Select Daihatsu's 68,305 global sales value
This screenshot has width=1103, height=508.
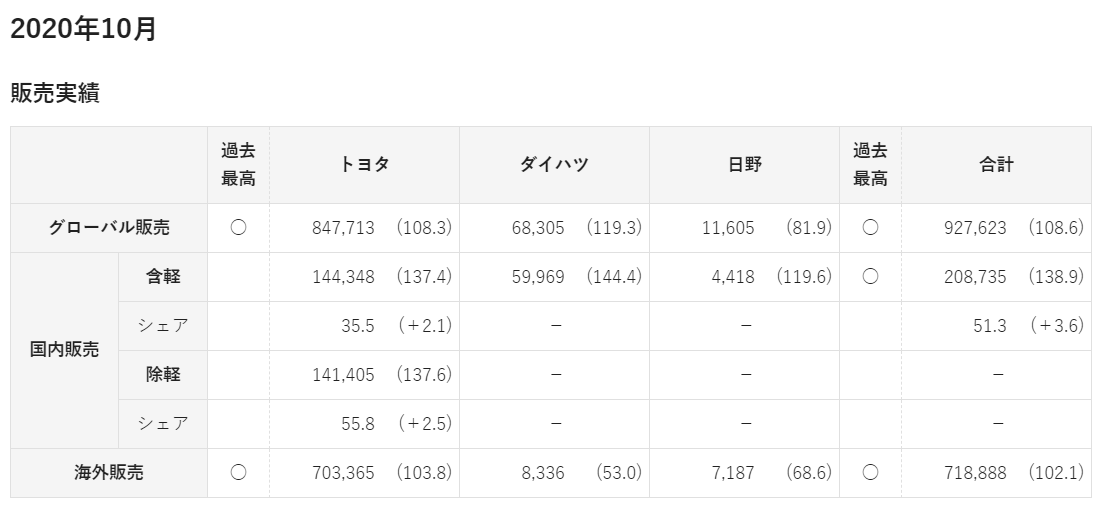coord(540,228)
